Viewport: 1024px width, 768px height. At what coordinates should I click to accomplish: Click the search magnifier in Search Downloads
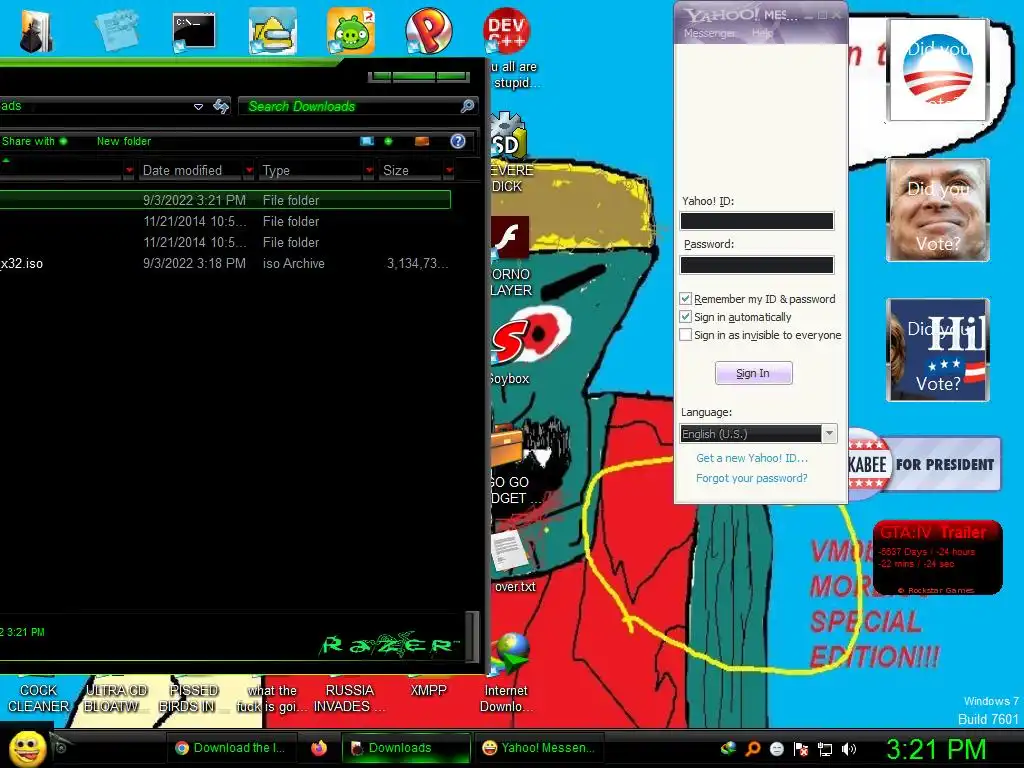(467, 106)
